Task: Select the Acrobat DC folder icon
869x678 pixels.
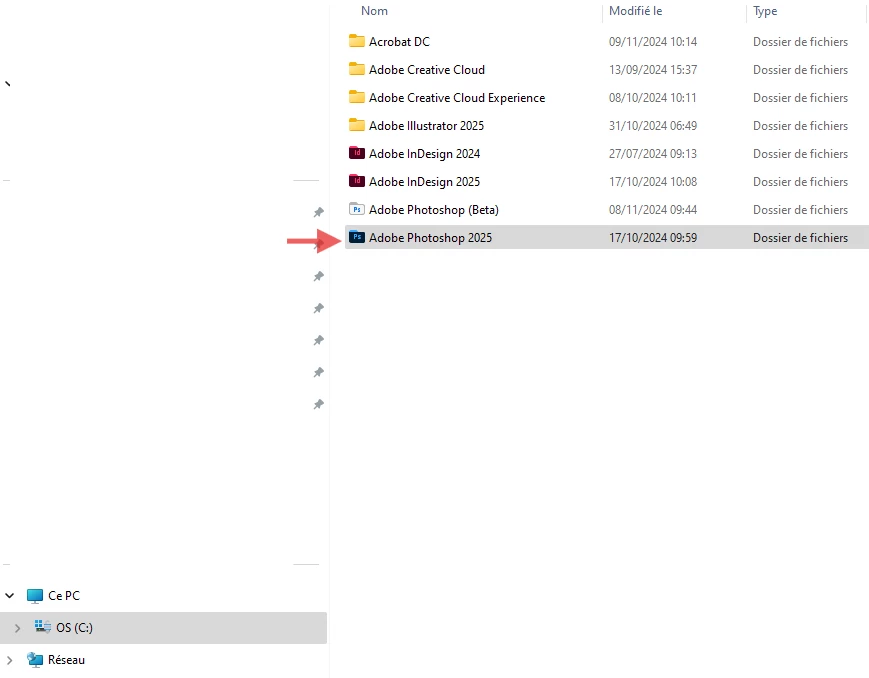Action: [x=356, y=41]
